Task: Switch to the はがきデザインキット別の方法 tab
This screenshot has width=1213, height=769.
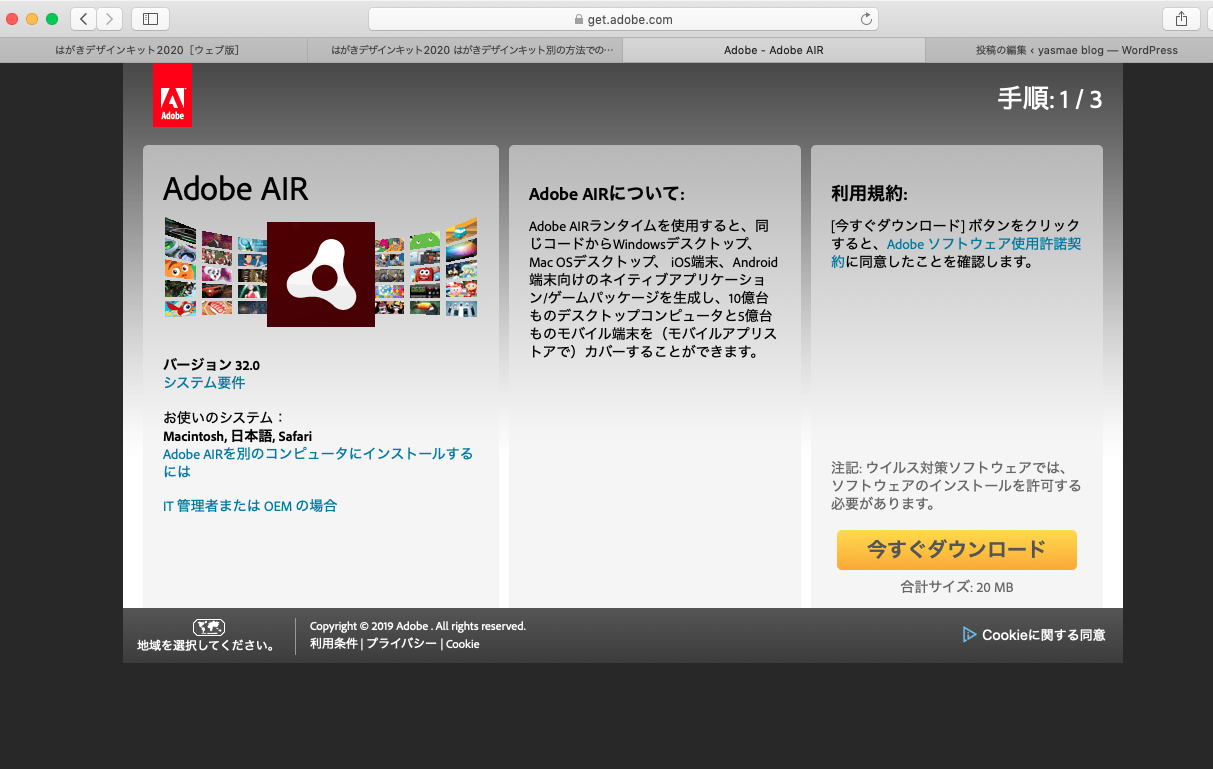Action: (465, 50)
